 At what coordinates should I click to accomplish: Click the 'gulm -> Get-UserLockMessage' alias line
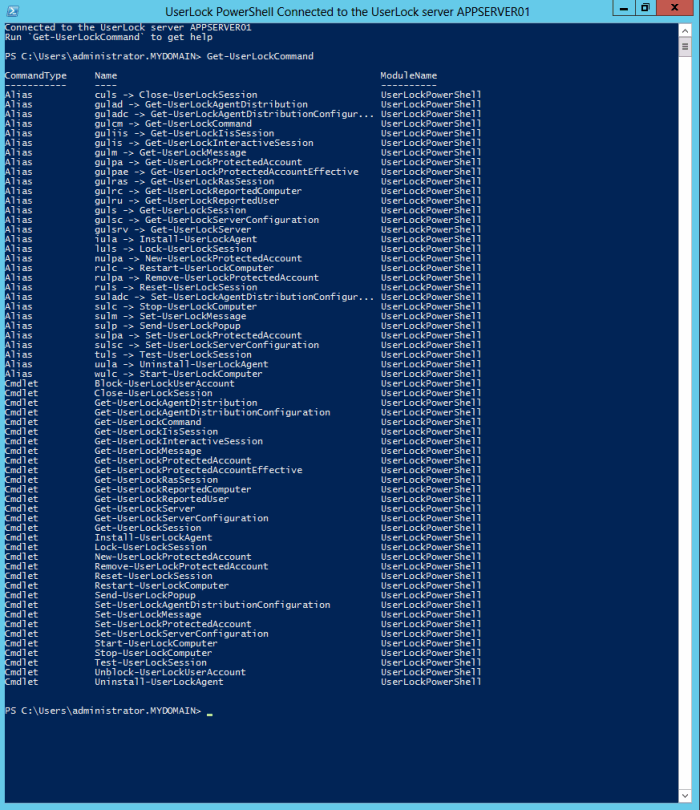pos(170,152)
